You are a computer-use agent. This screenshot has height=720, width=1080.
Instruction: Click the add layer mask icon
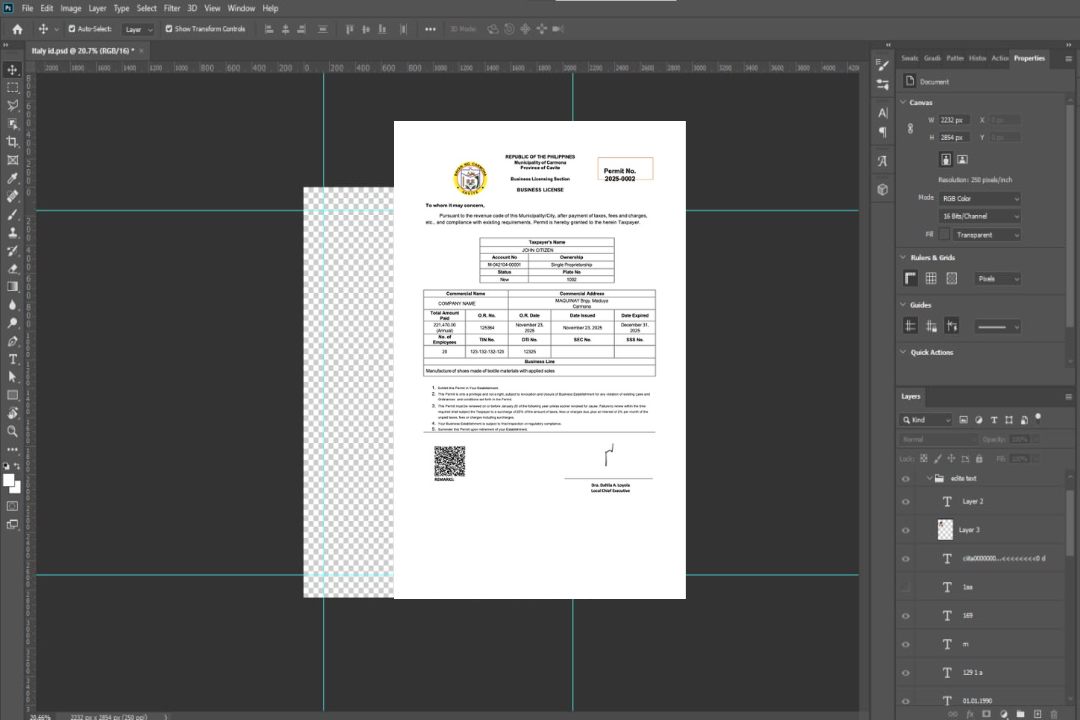[x=986, y=714]
